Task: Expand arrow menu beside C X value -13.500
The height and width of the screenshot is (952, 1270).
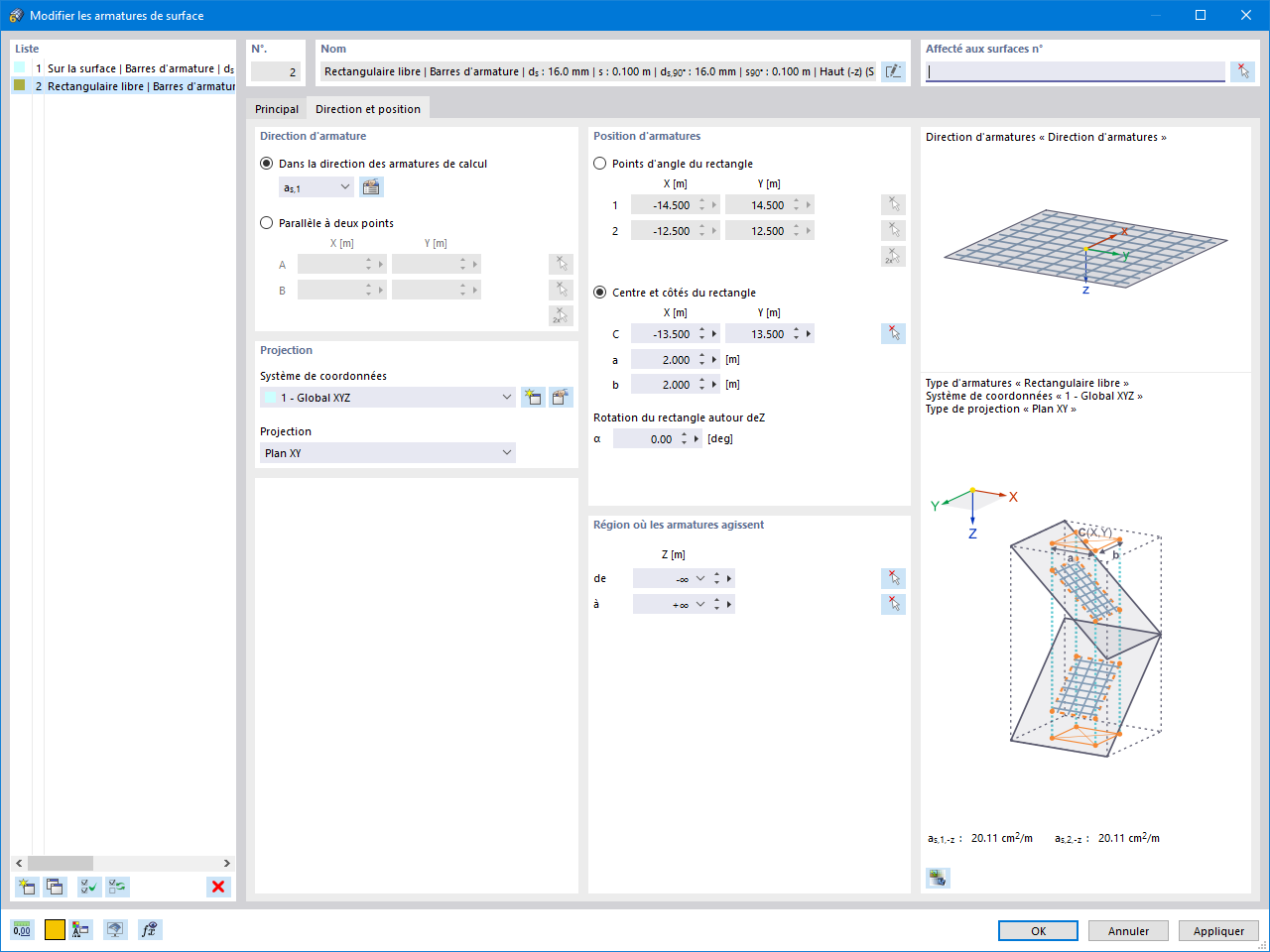Action: pyautogui.click(x=714, y=334)
